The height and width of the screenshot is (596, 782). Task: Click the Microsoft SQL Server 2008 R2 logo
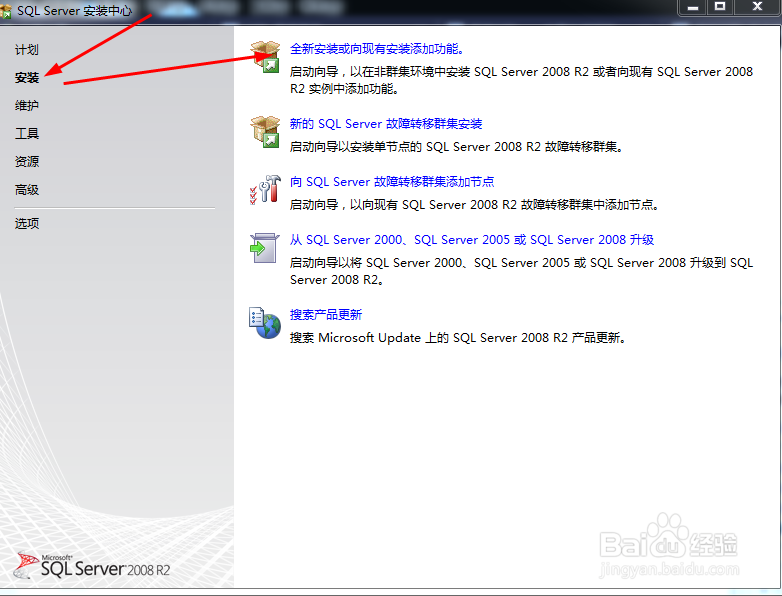tap(92, 565)
